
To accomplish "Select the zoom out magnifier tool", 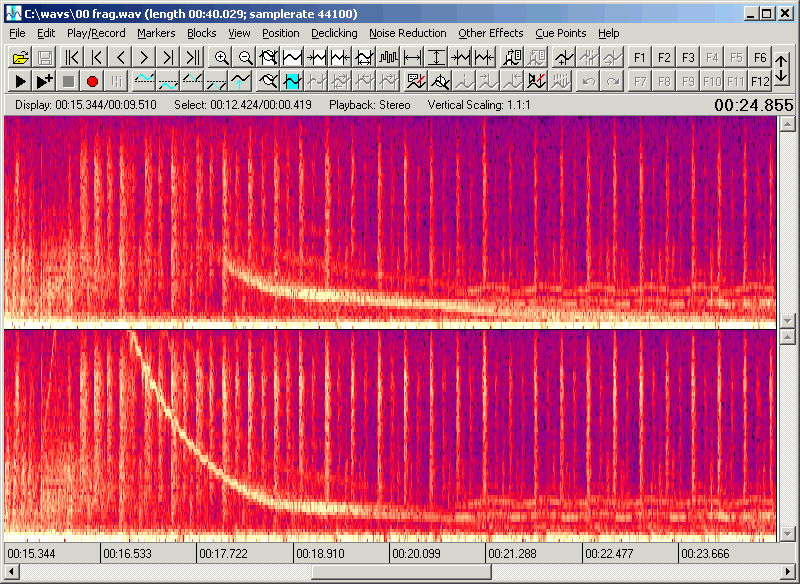I will point(245,57).
